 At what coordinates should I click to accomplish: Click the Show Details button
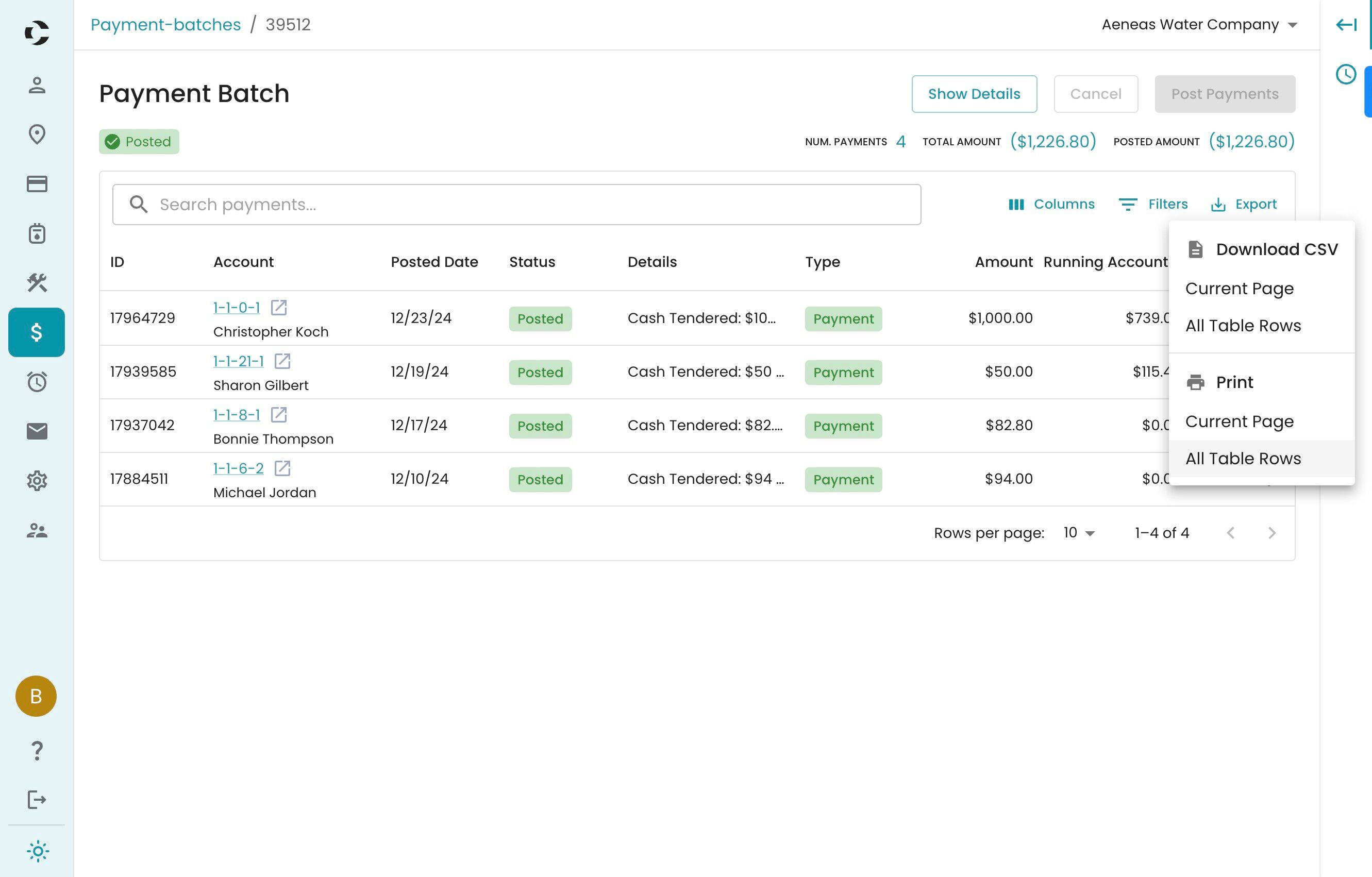pyautogui.click(x=974, y=94)
